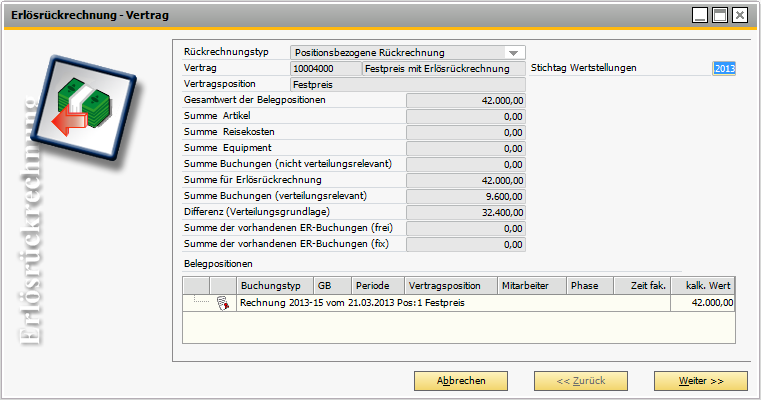The width and height of the screenshot is (761, 400).
Task: Click the kalk. Wert column header
Action: tap(703, 286)
